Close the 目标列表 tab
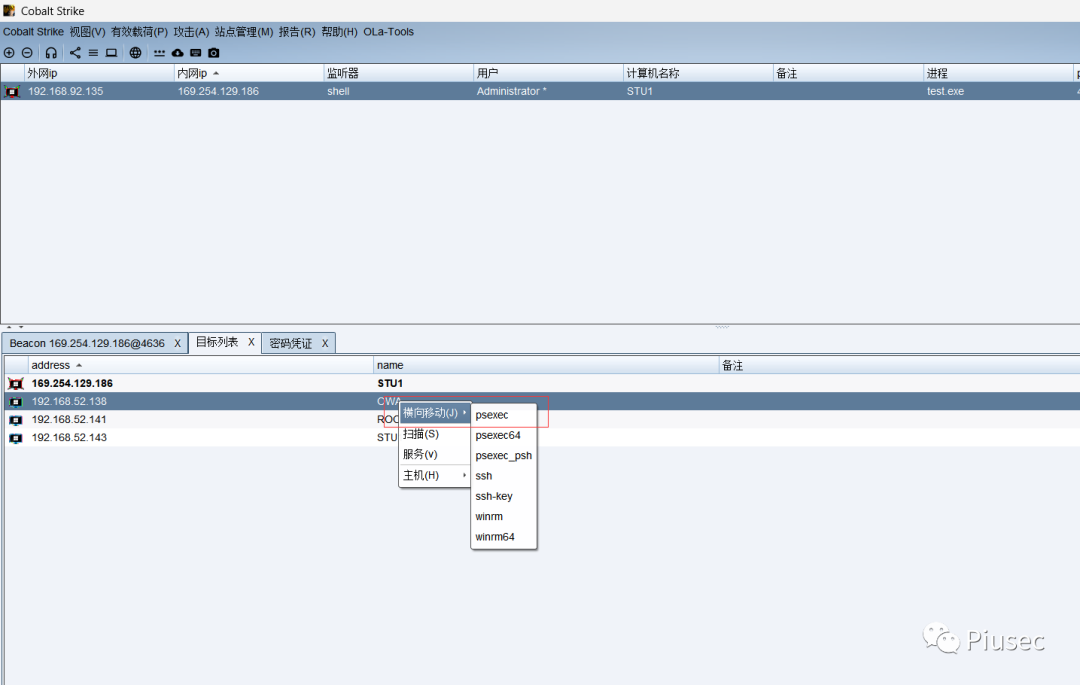 (x=251, y=342)
